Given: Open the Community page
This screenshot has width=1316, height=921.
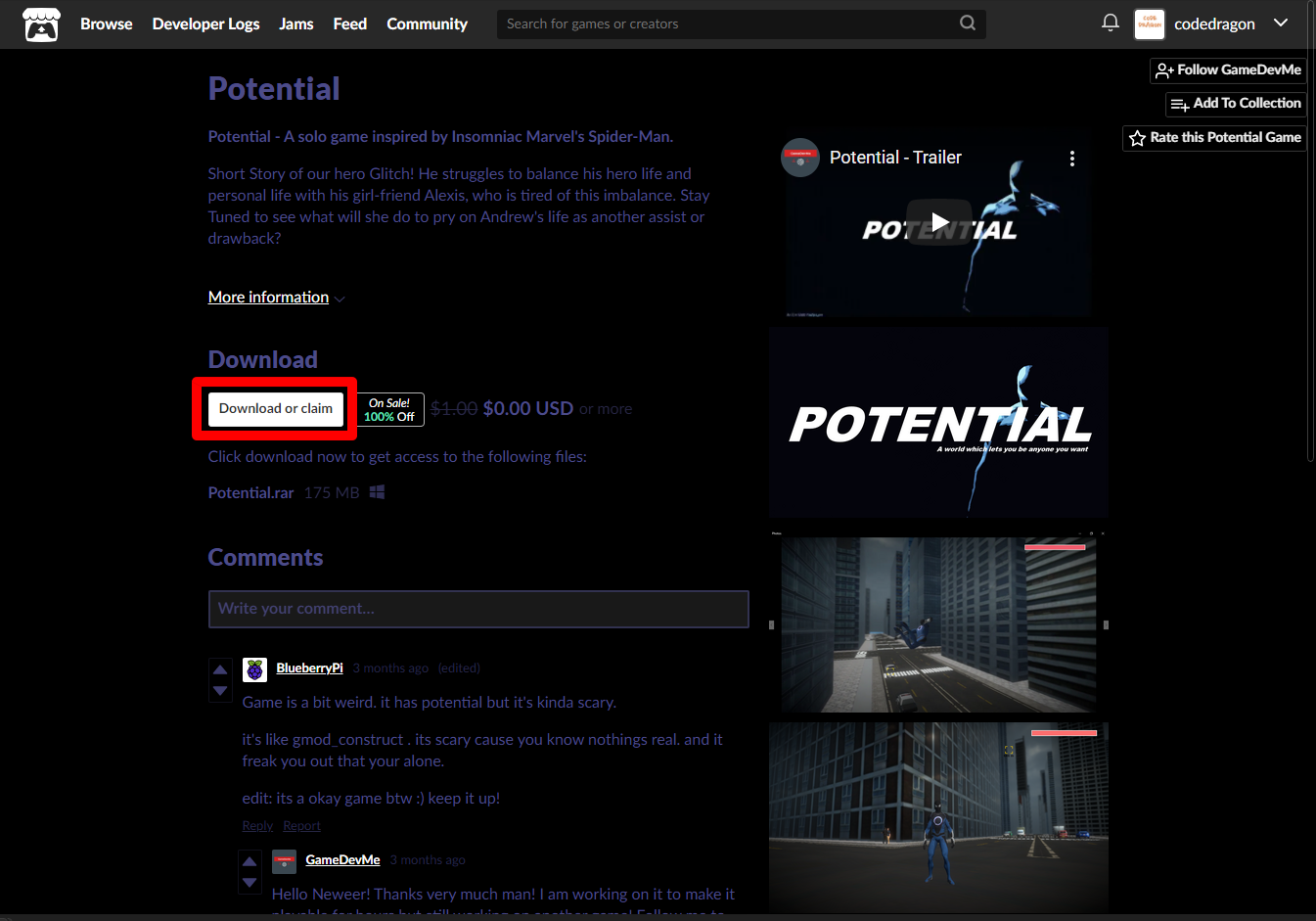Looking at the screenshot, I should tap(427, 23).
